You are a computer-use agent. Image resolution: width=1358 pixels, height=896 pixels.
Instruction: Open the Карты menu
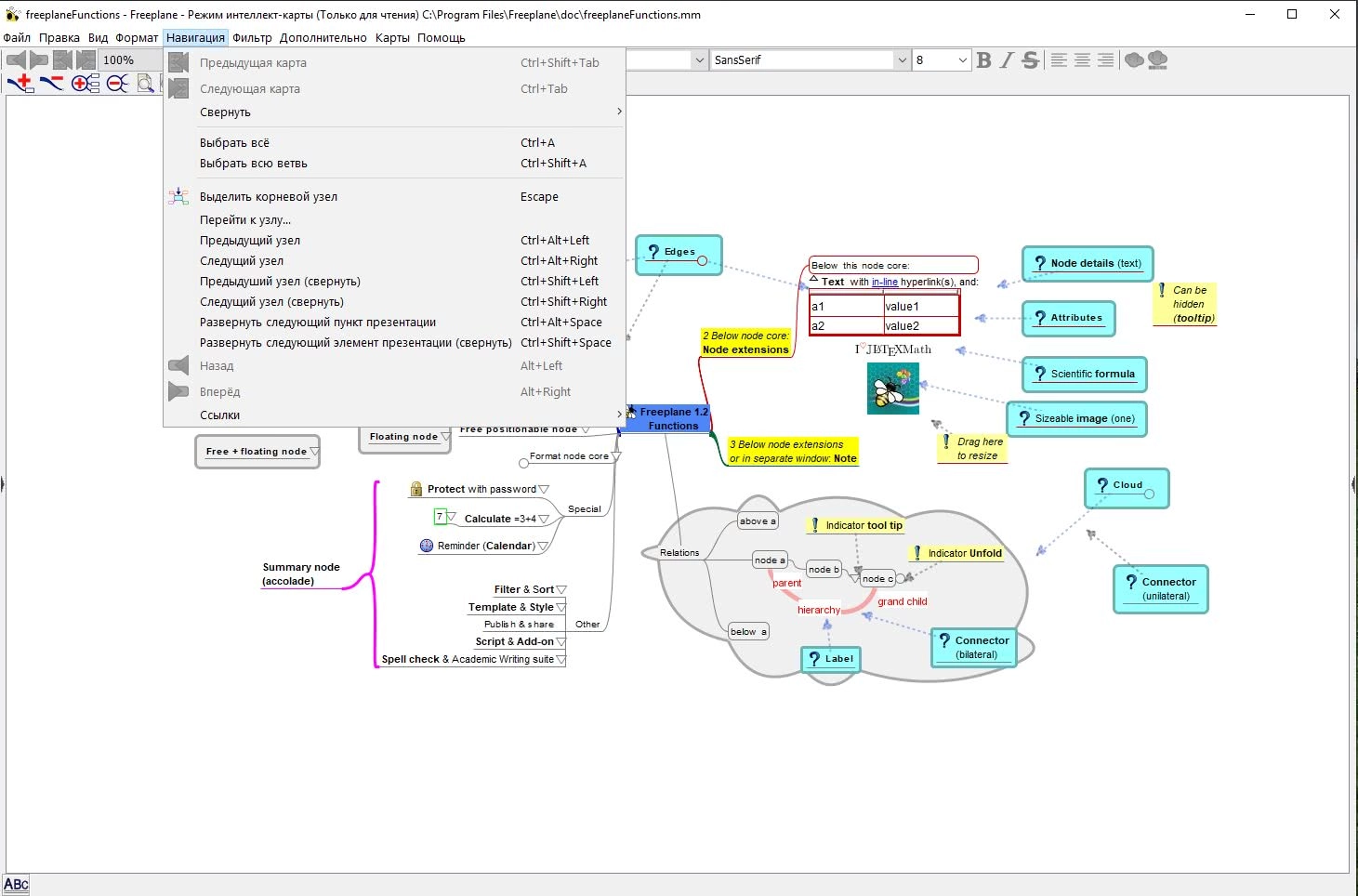tap(392, 38)
